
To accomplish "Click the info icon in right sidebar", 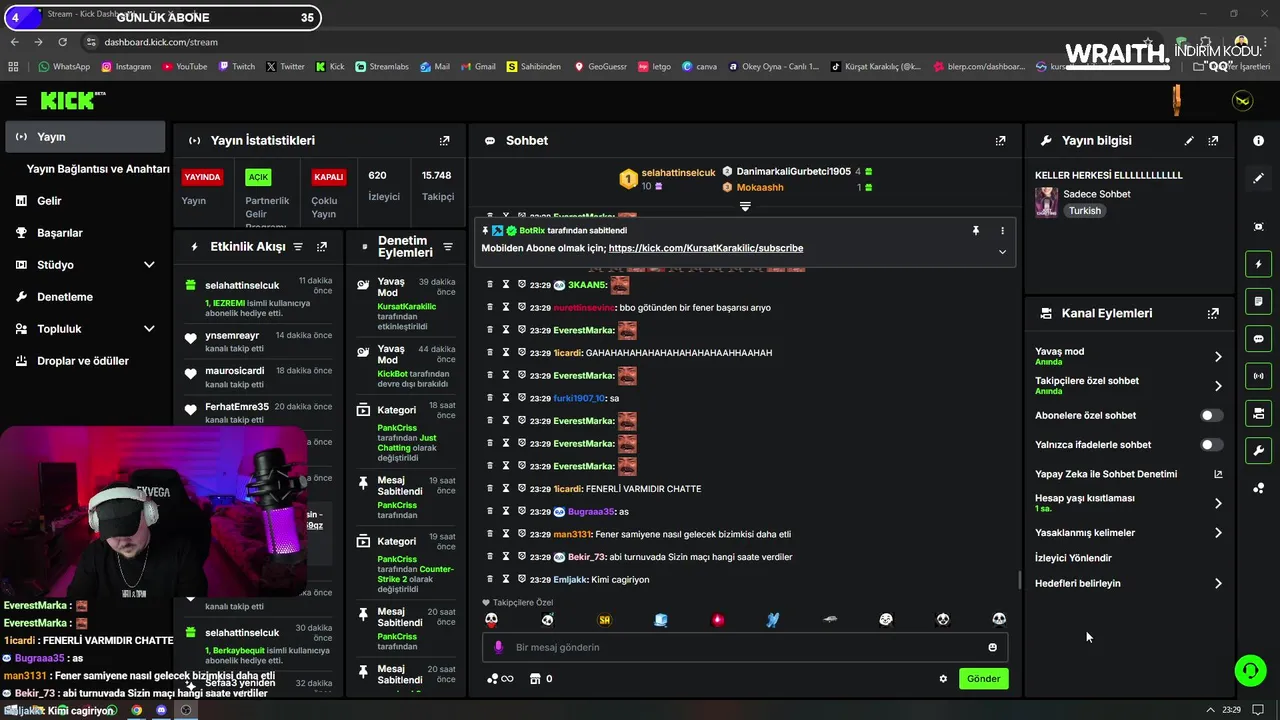I will click(x=1258, y=141).
